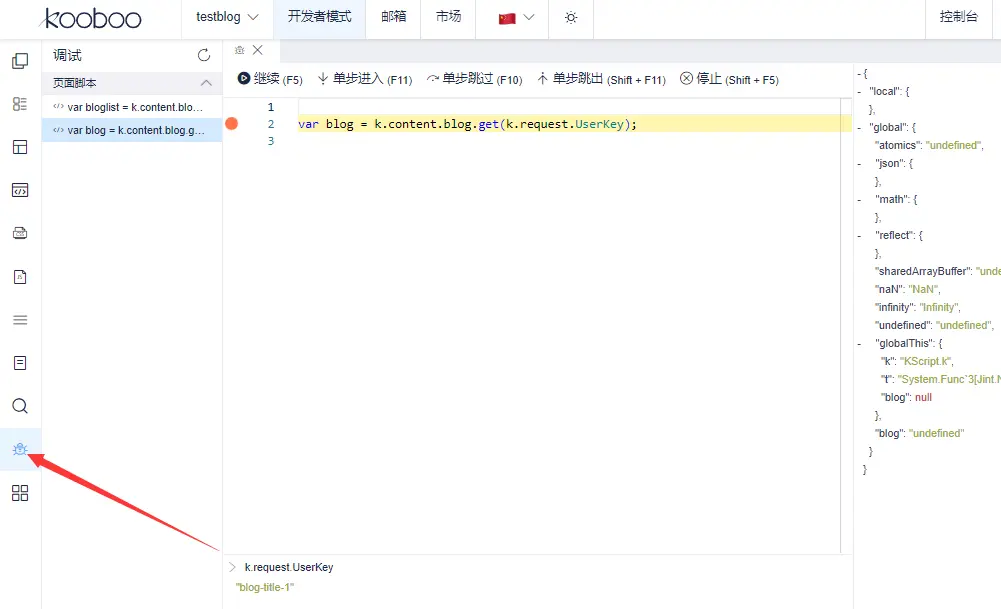The height and width of the screenshot is (609, 1001).
Task: Collapse the "globalThis" JSON node
Action: pos(859,343)
